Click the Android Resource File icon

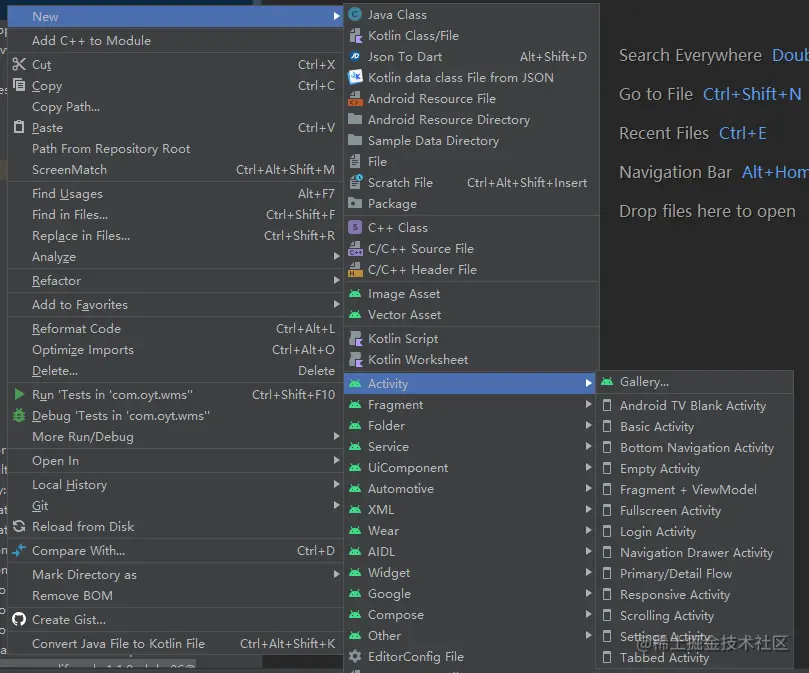(x=355, y=99)
